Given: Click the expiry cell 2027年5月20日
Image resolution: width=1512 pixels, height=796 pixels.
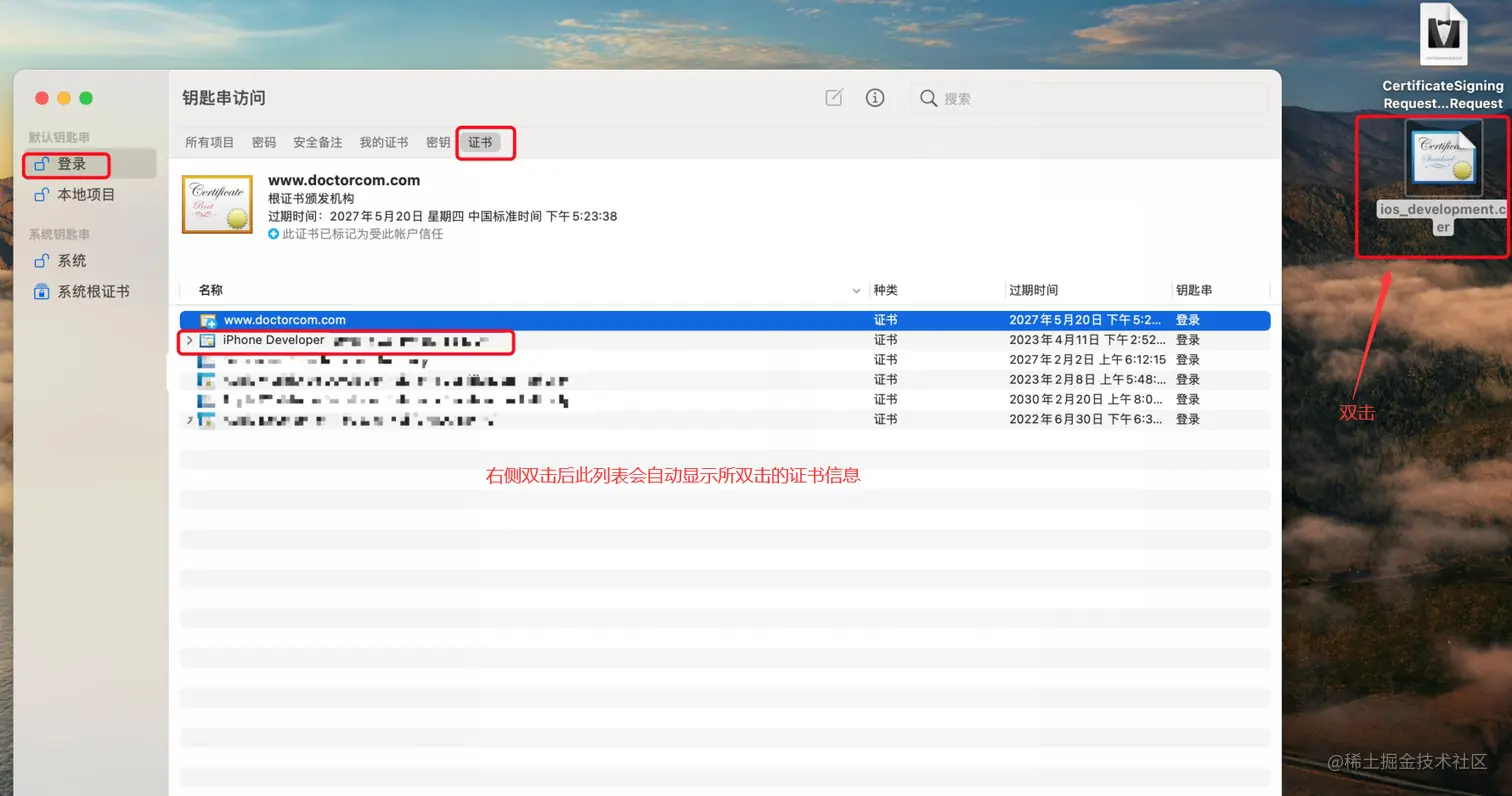Looking at the screenshot, I should point(1086,320).
